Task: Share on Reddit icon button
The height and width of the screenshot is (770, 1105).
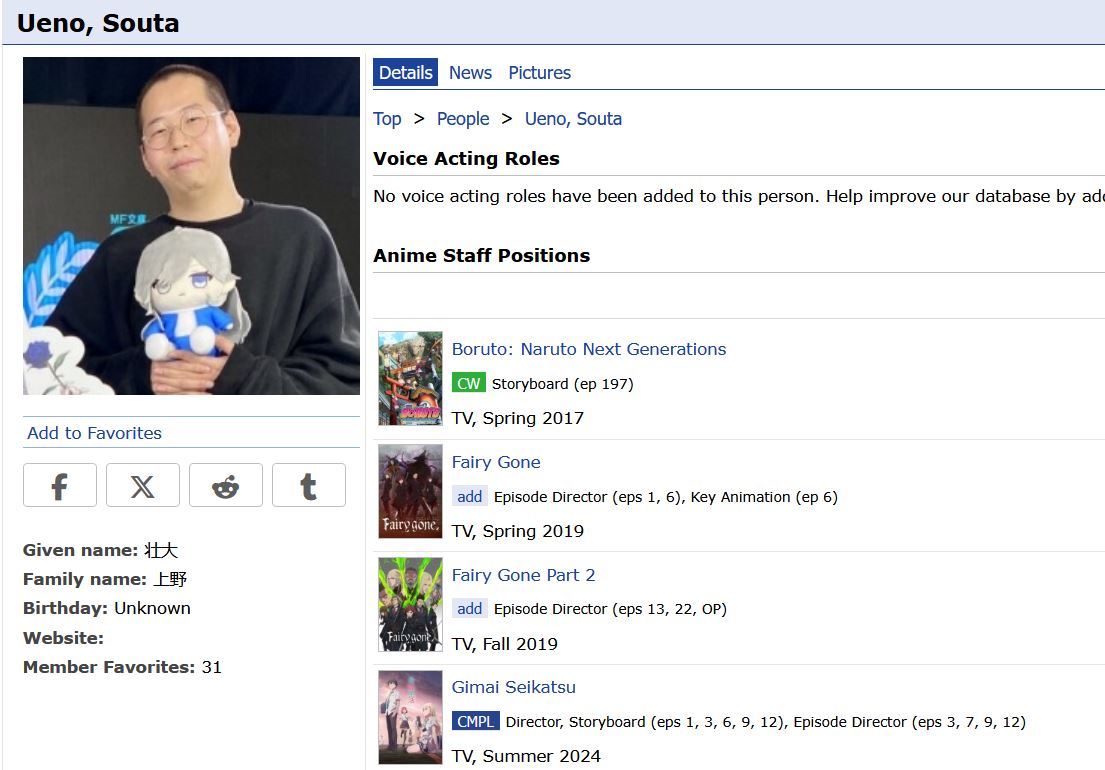Action: pyautogui.click(x=226, y=485)
